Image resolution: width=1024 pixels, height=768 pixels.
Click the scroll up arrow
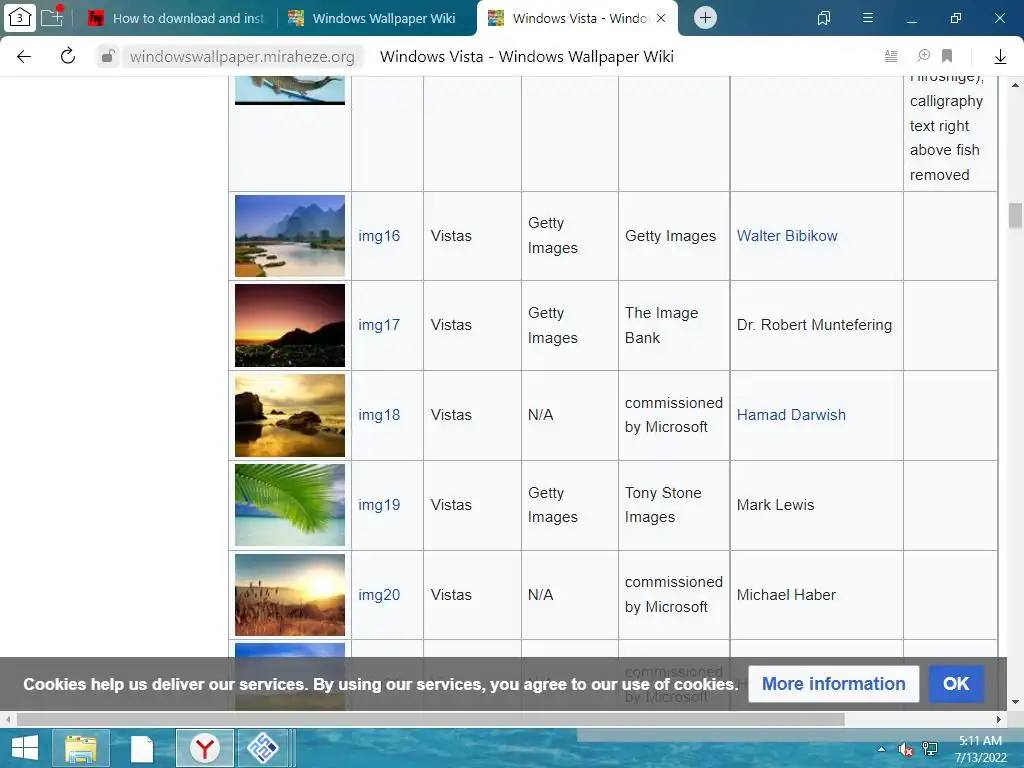point(1015,85)
